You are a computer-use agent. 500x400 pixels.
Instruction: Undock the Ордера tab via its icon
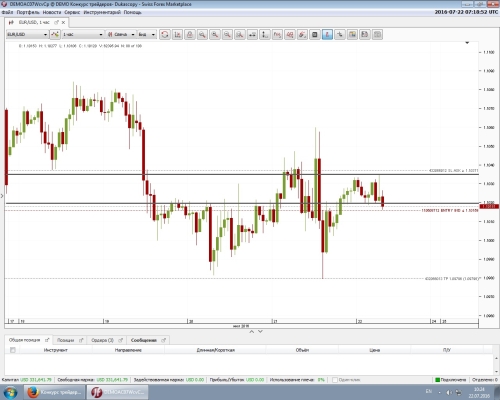click(120, 340)
